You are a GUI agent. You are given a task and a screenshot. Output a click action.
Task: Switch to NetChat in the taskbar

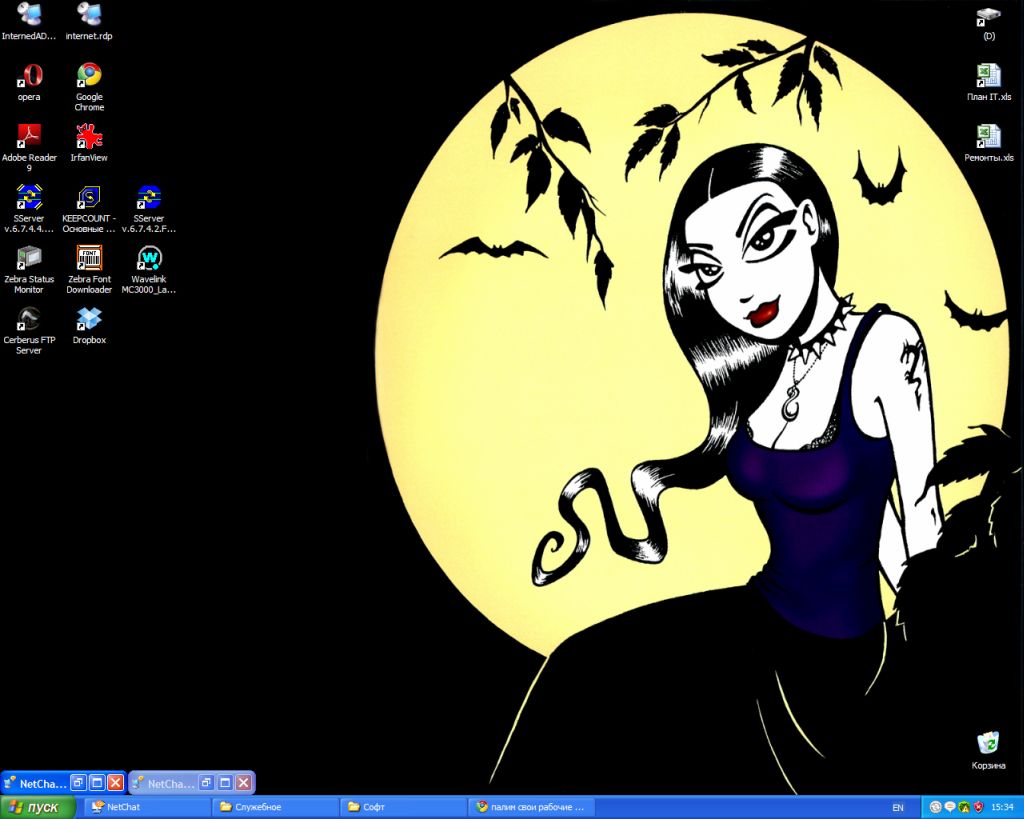[x=147, y=807]
